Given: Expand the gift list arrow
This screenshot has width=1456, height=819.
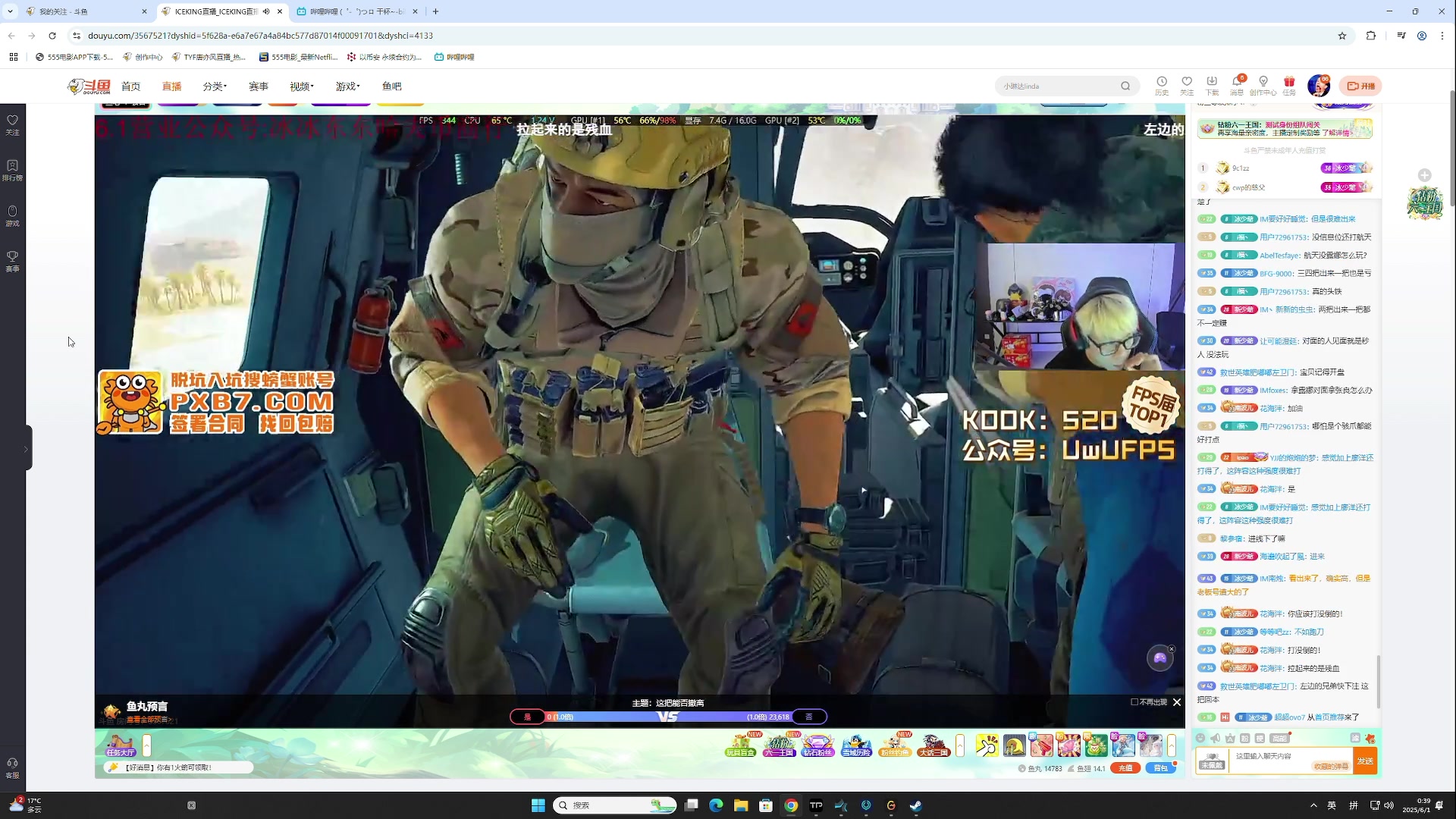Looking at the screenshot, I should tap(1172, 745).
